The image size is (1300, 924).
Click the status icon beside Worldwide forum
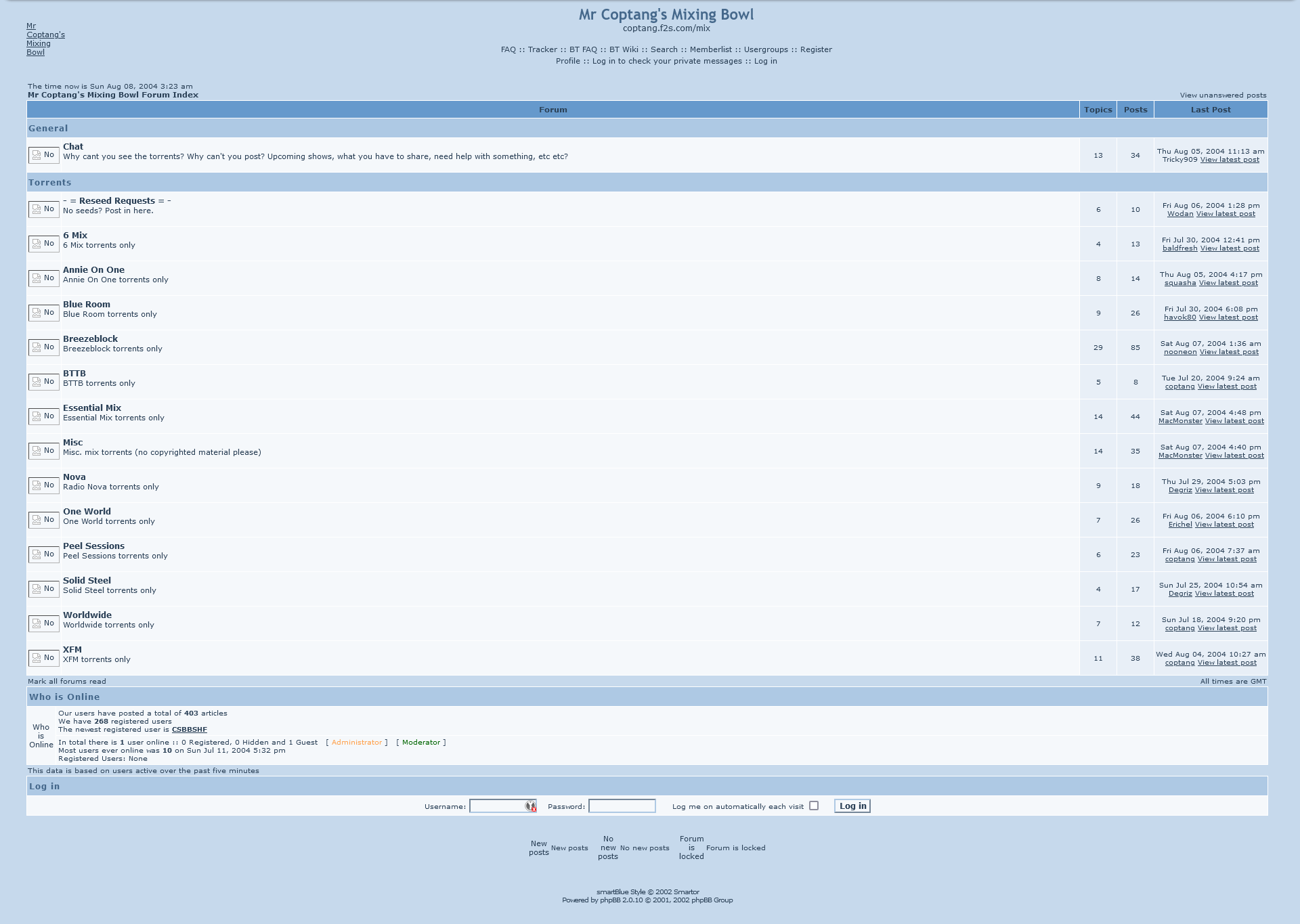43,623
